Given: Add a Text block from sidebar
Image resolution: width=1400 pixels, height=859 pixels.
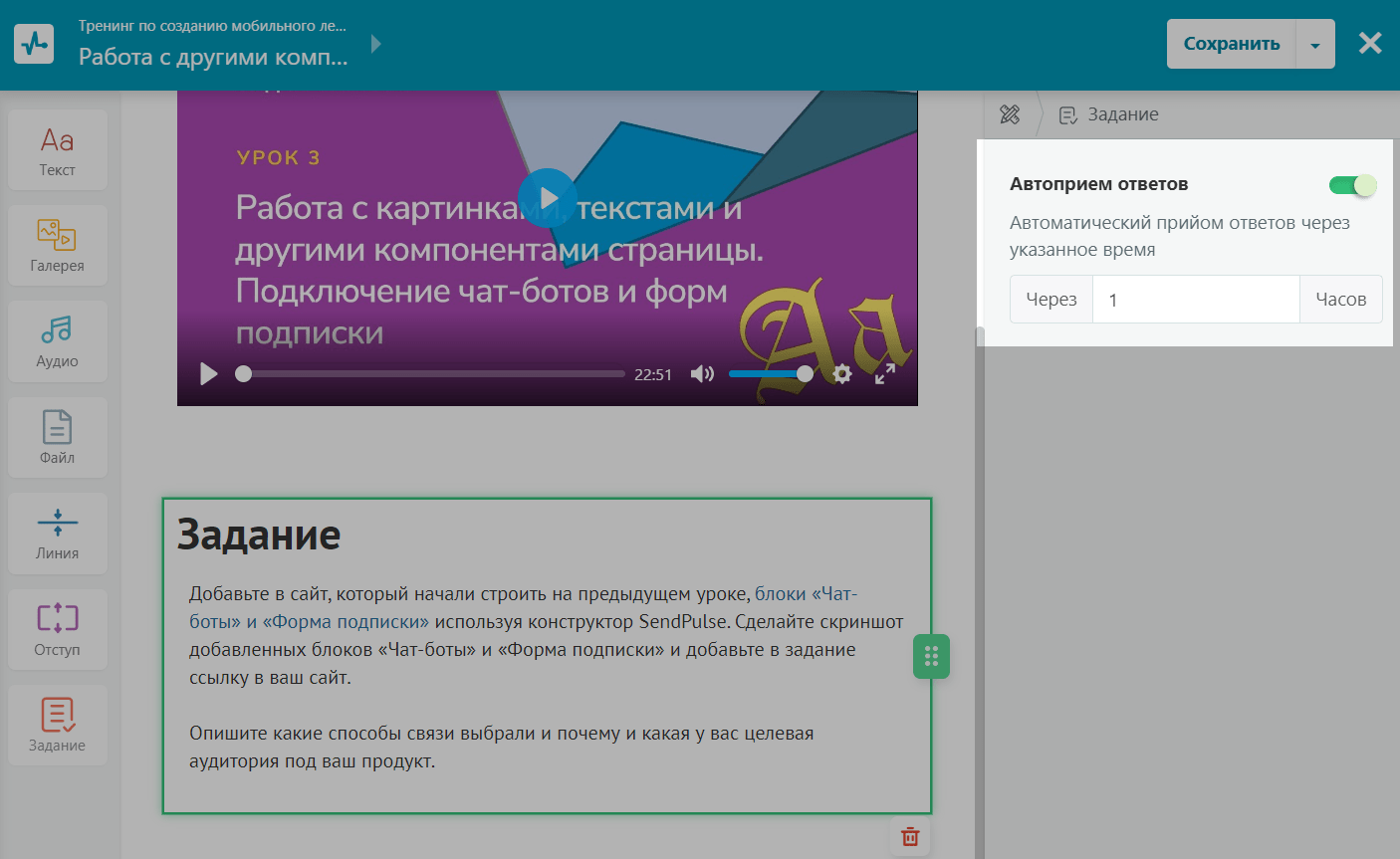Looking at the screenshot, I should [x=57, y=150].
